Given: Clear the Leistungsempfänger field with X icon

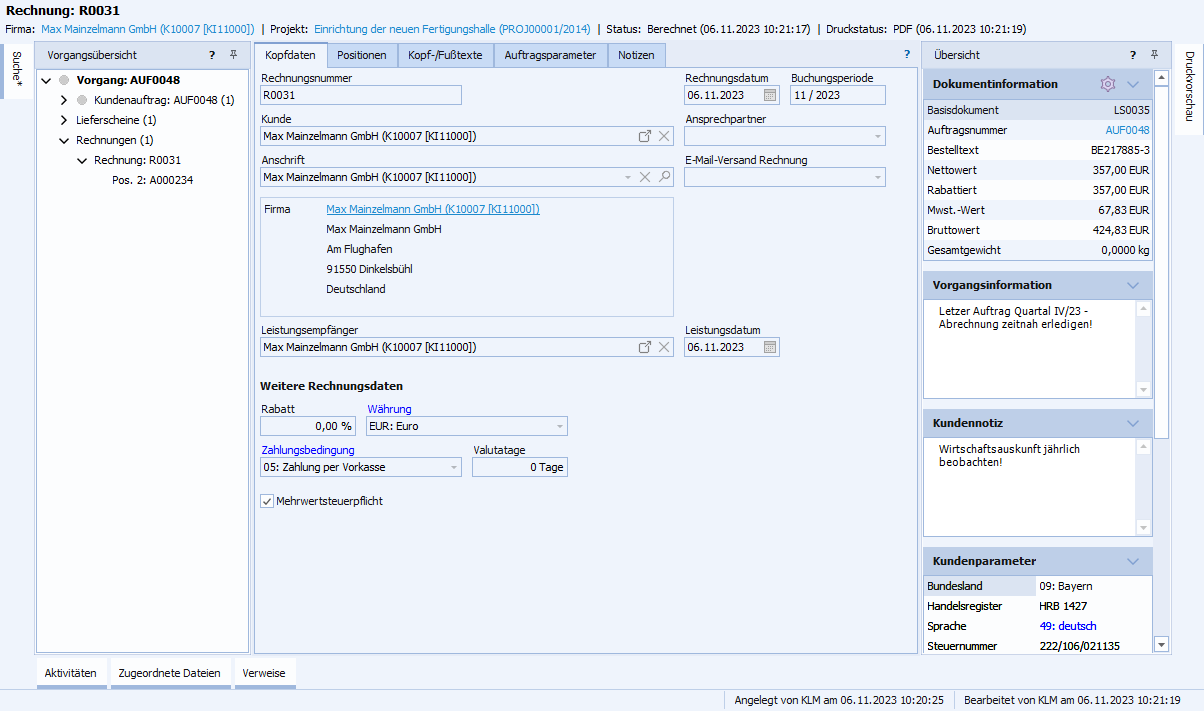Looking at the screenshot, I should (x=664, y=348).
